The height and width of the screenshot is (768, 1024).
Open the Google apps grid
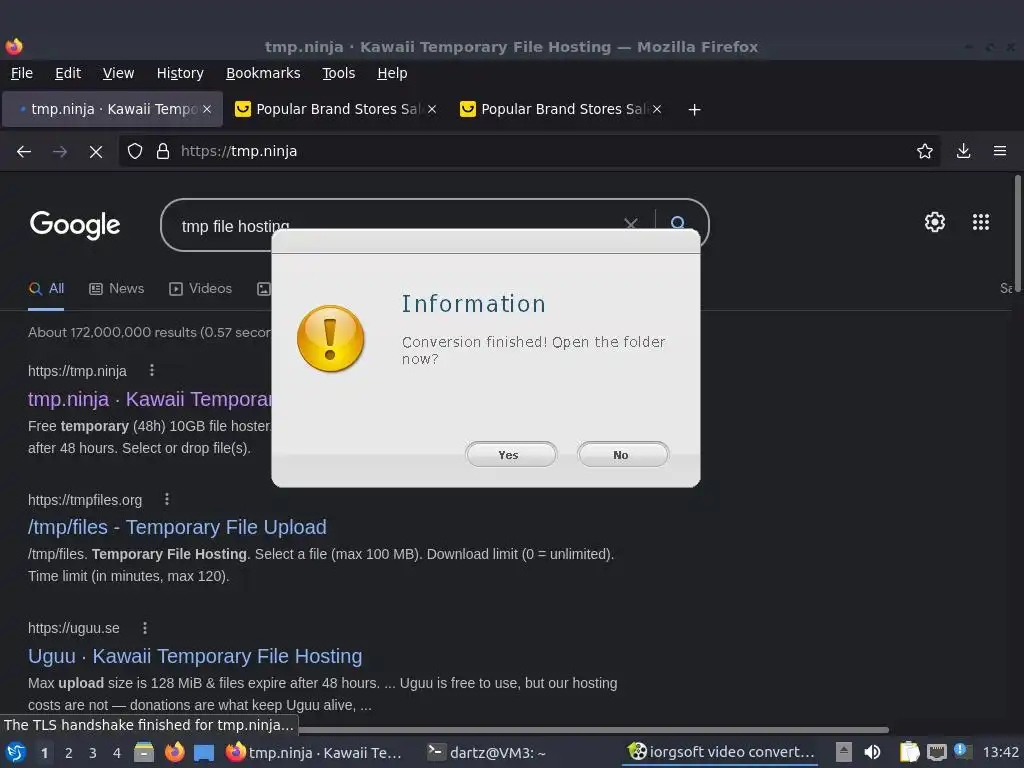(x=981, y=222)
